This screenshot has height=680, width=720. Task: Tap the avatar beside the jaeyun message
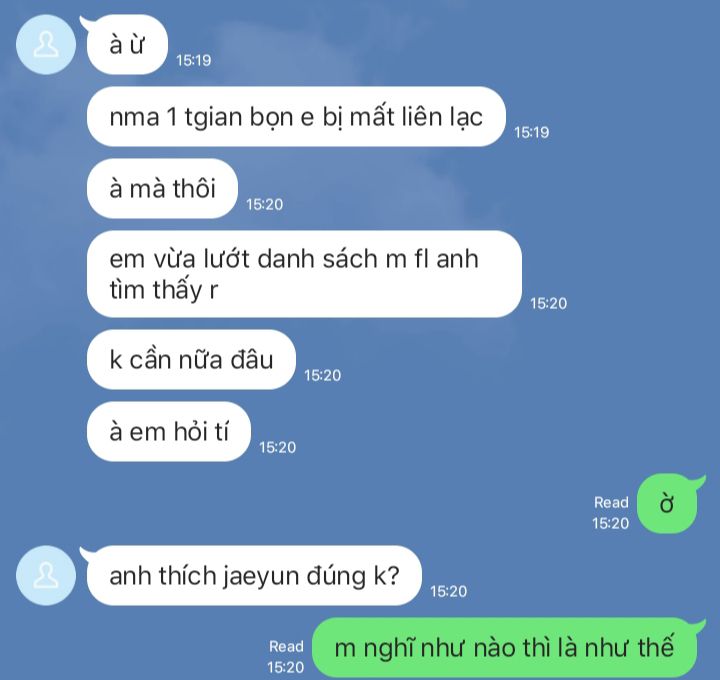click(x=46, y=575)
